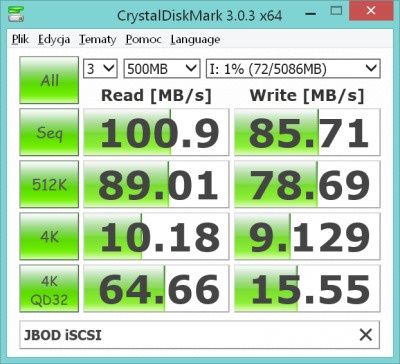This screenshot has width=400, height=364.
Task: Open the Tematy menu
Action: click(98, 40)
